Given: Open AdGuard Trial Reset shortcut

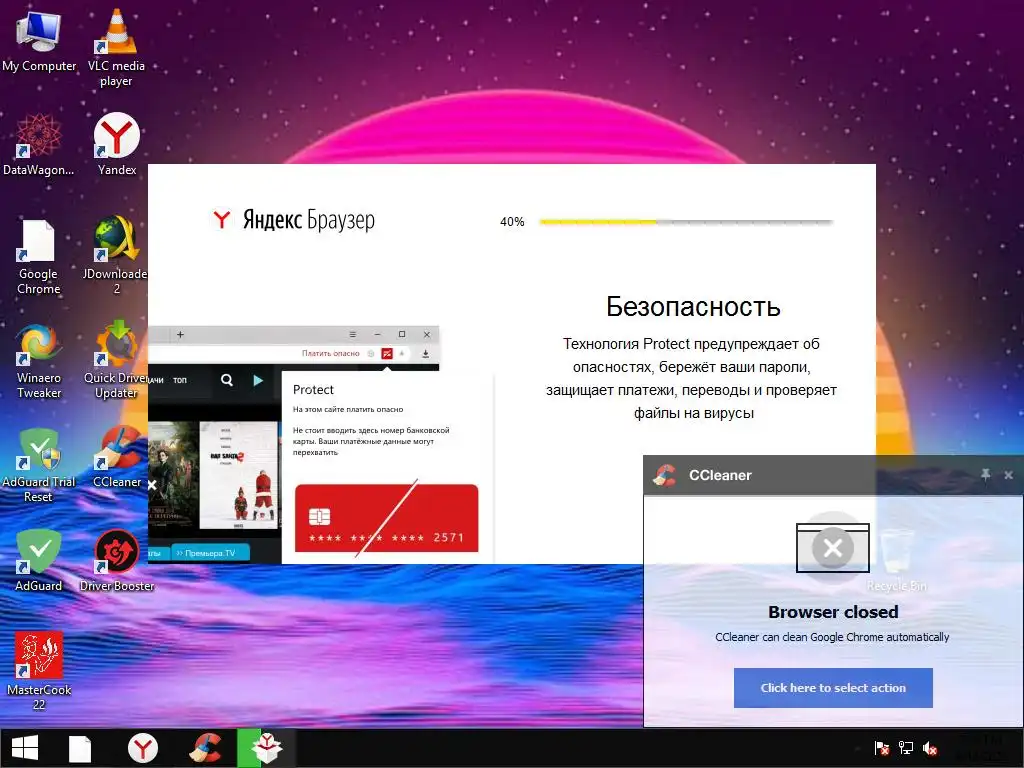Looking at the screenshot, I should tap(39, 465).
